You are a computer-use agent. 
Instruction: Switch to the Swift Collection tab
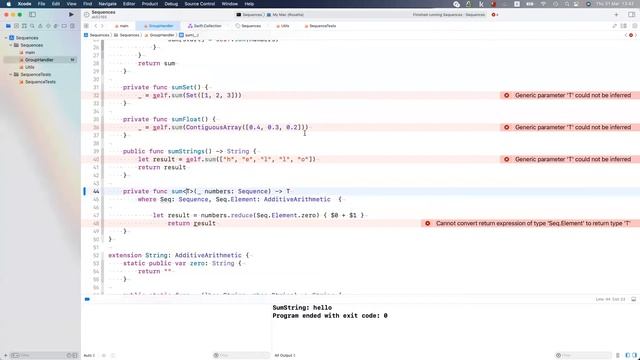[204, 26]
